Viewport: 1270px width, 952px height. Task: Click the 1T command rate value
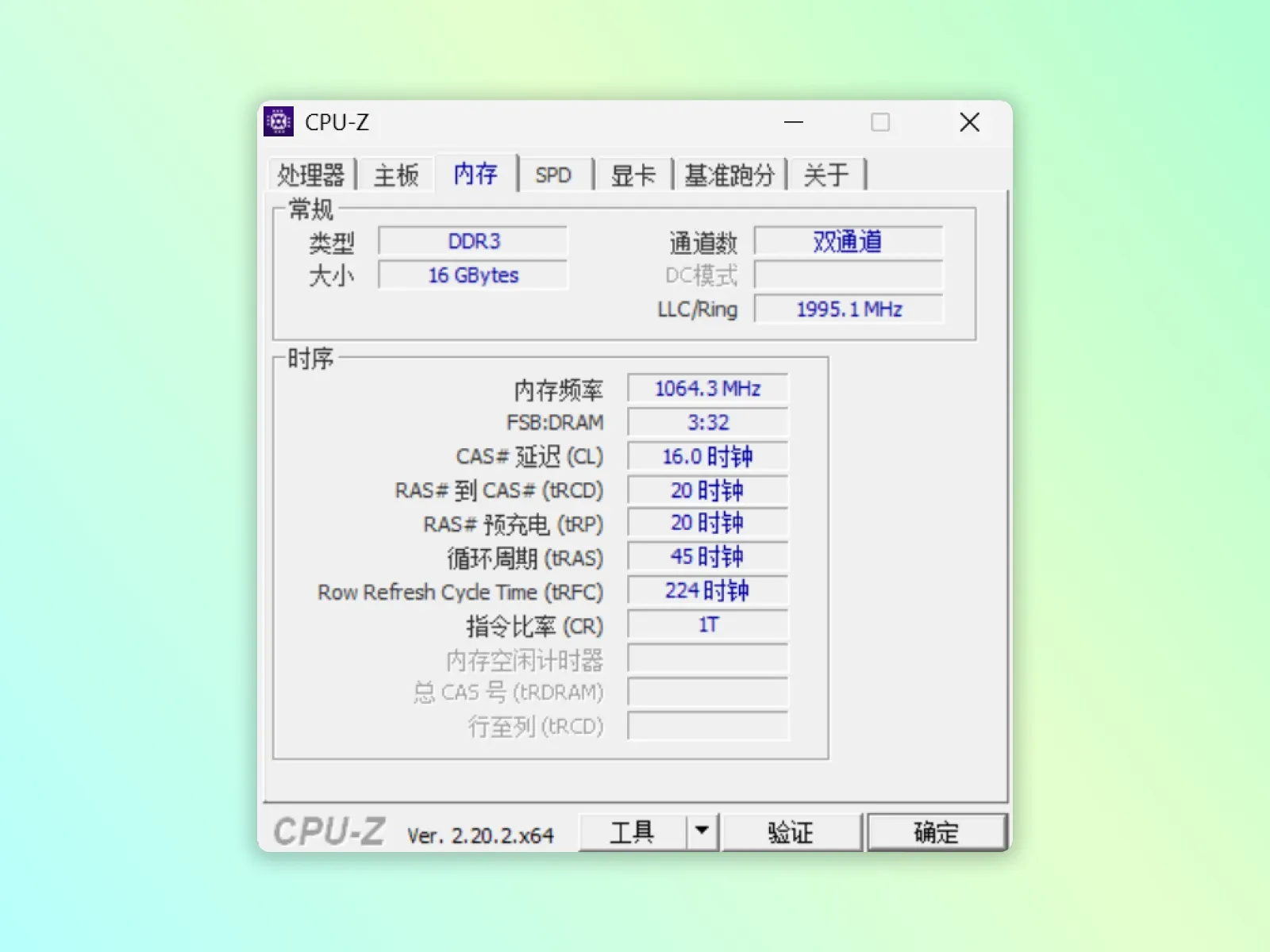708,625
